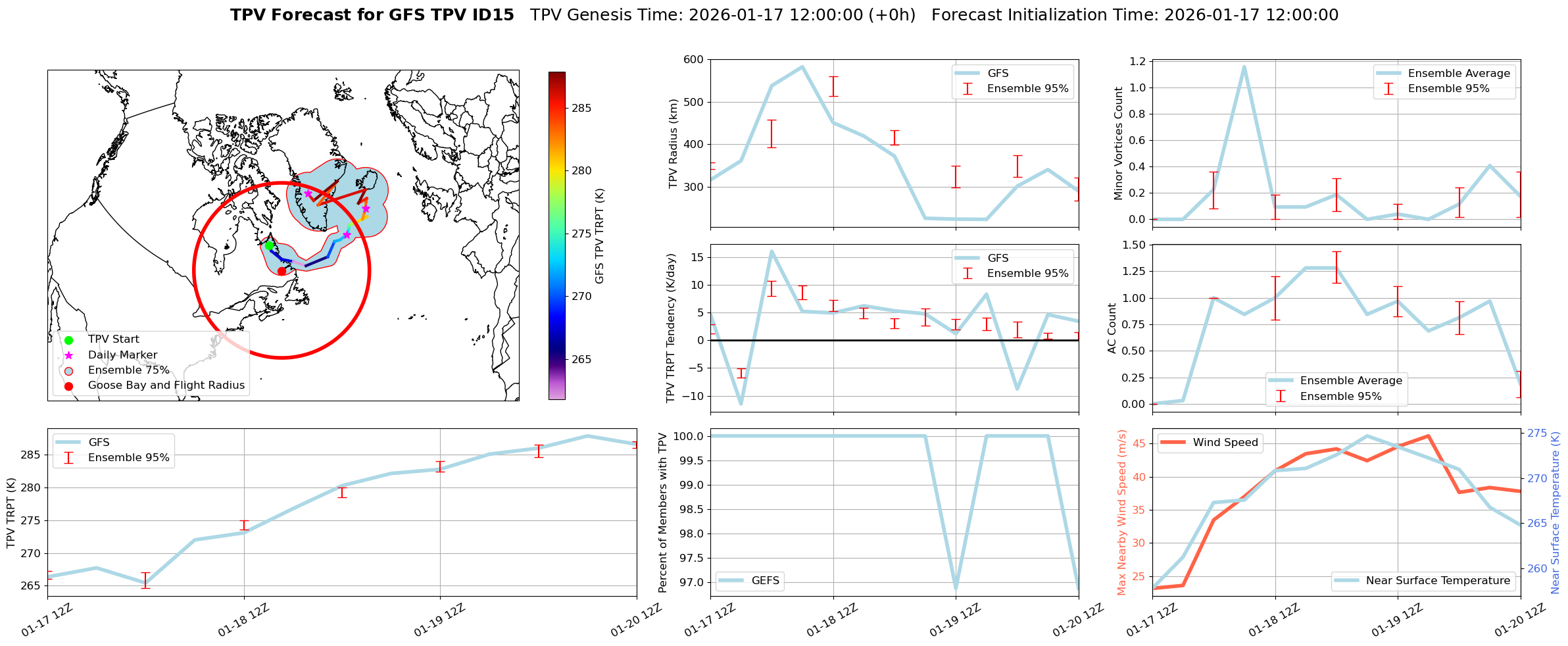Click the GFS TPV TRPT colorbar
The height and width of the screenshot is (646, 1568).
[556, 236]
